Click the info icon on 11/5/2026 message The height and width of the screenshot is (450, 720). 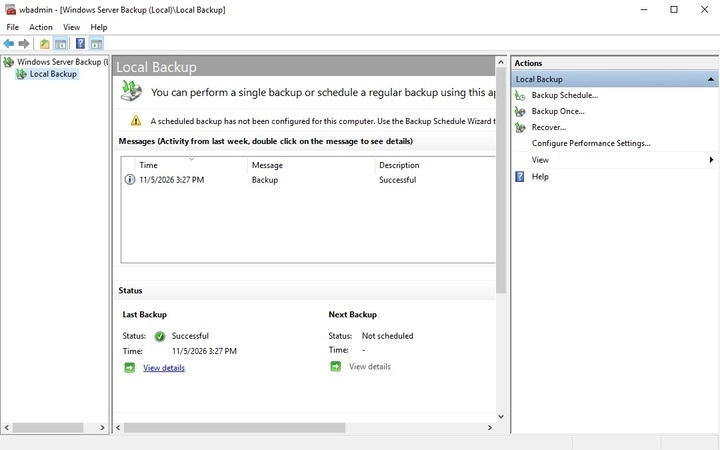(x=130, y=180)
